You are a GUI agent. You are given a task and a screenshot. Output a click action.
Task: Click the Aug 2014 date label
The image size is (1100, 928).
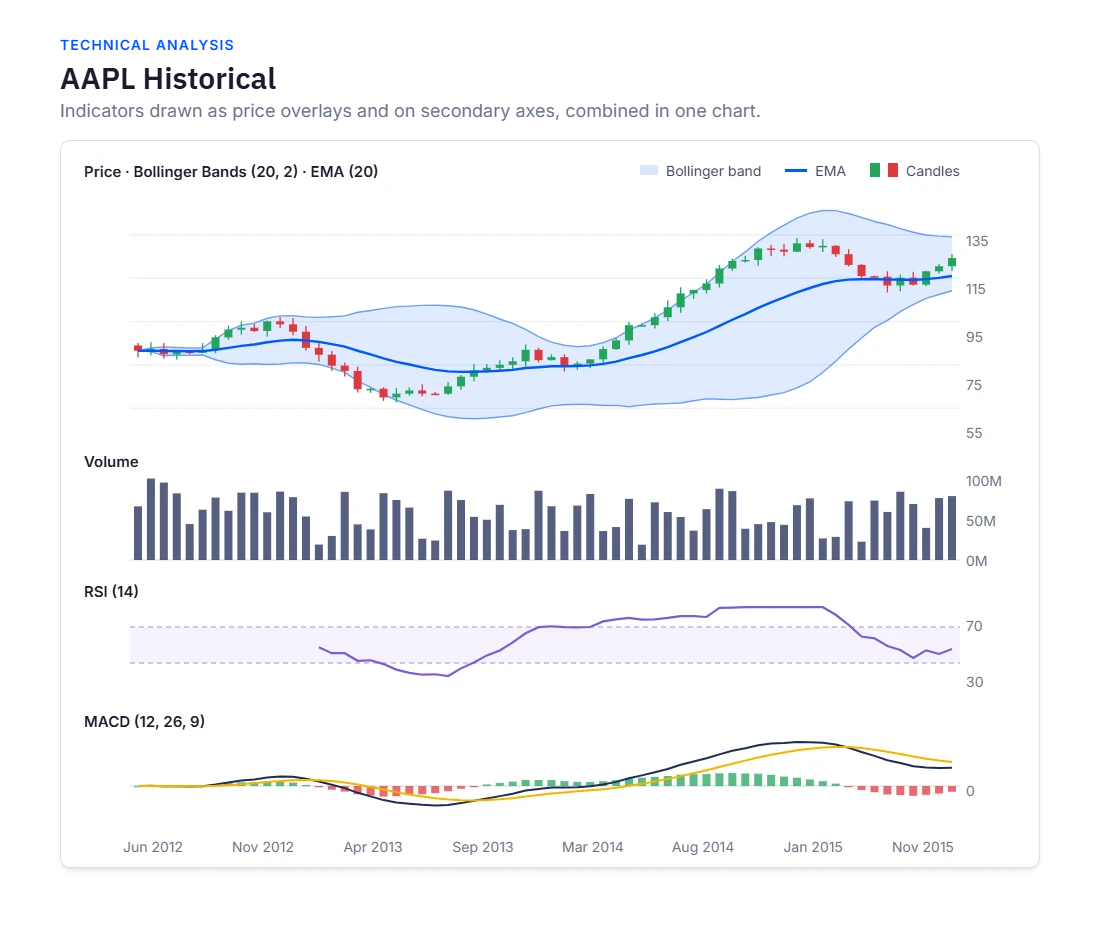click(702, 847)
